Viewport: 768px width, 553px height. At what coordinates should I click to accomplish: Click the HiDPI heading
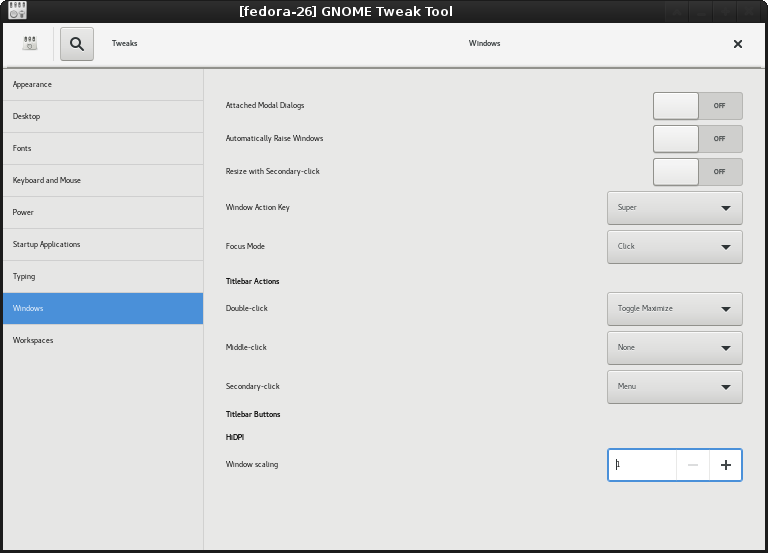235,437
